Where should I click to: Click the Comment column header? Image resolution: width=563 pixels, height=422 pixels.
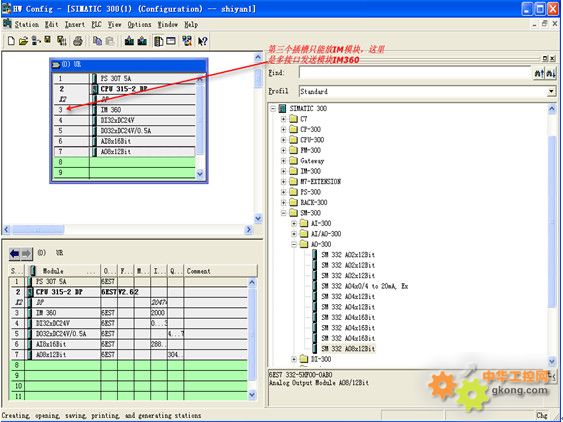(x=220, y=271)
